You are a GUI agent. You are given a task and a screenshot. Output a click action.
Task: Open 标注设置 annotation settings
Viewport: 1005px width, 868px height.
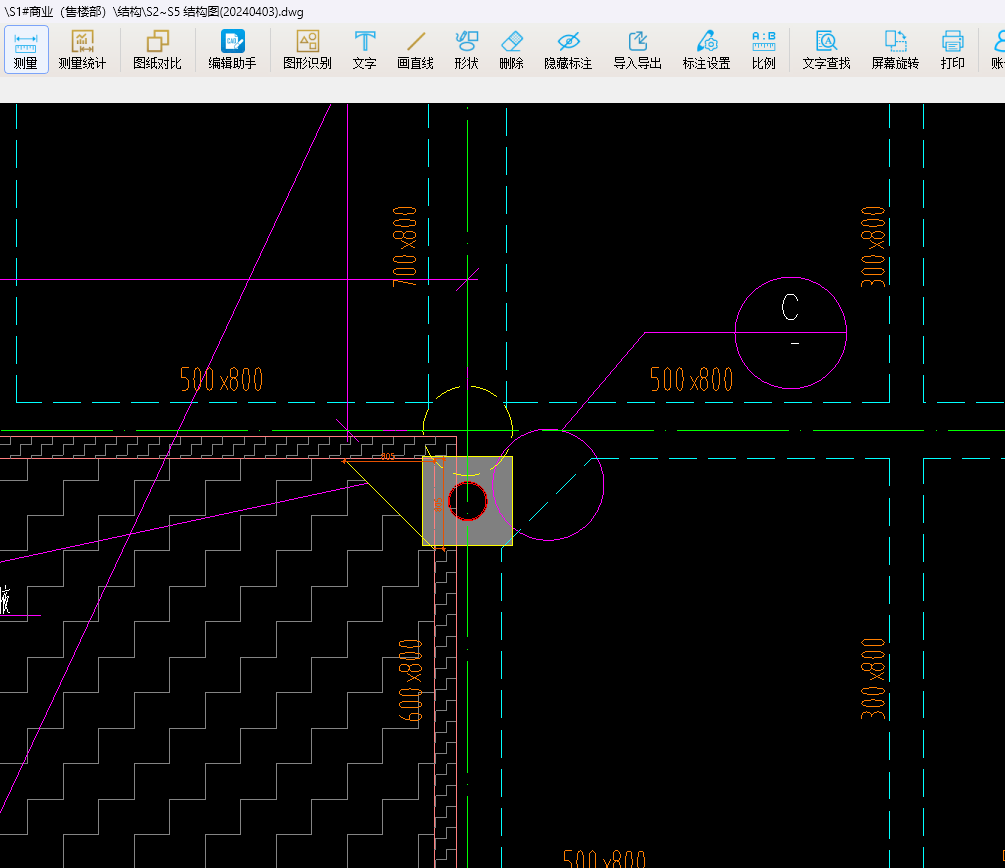[x=706, y=50]
